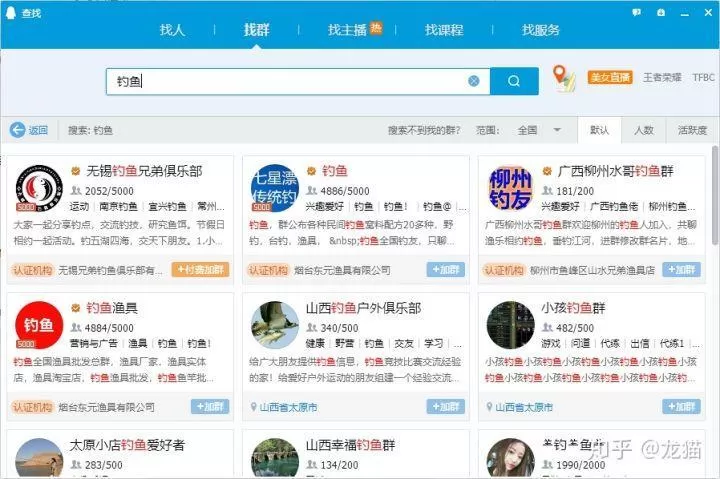720x479 pixels.
Task: Clear the search text with the X icon
Action: (x=474, y=81)
